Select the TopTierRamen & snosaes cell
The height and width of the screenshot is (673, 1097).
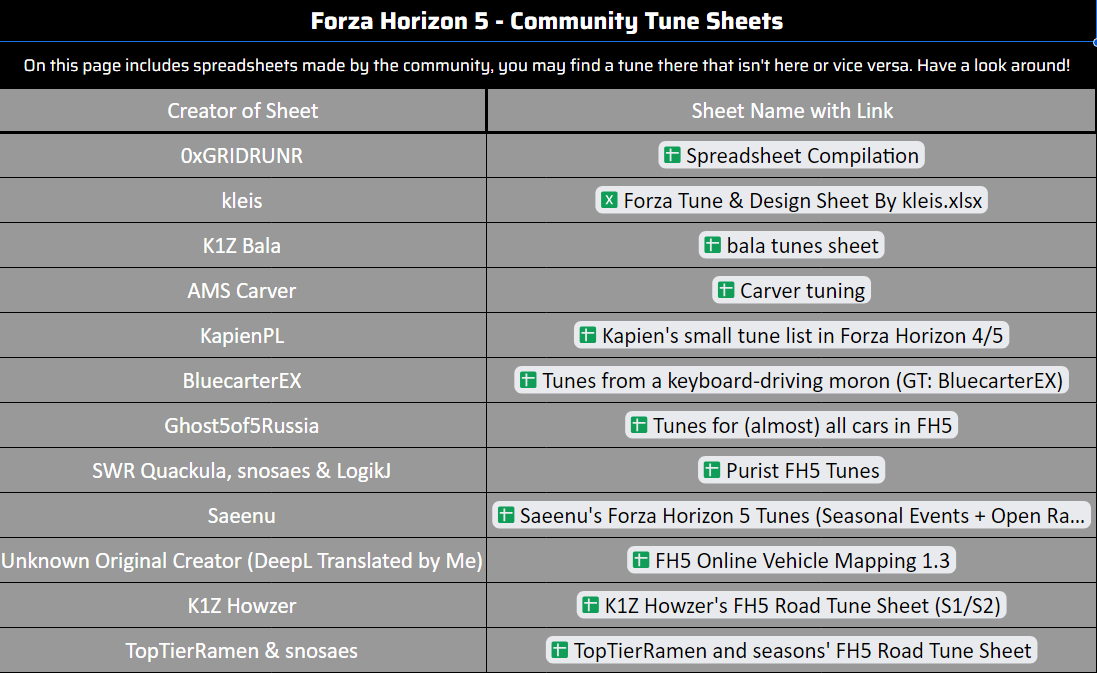[x=242, y=651]
